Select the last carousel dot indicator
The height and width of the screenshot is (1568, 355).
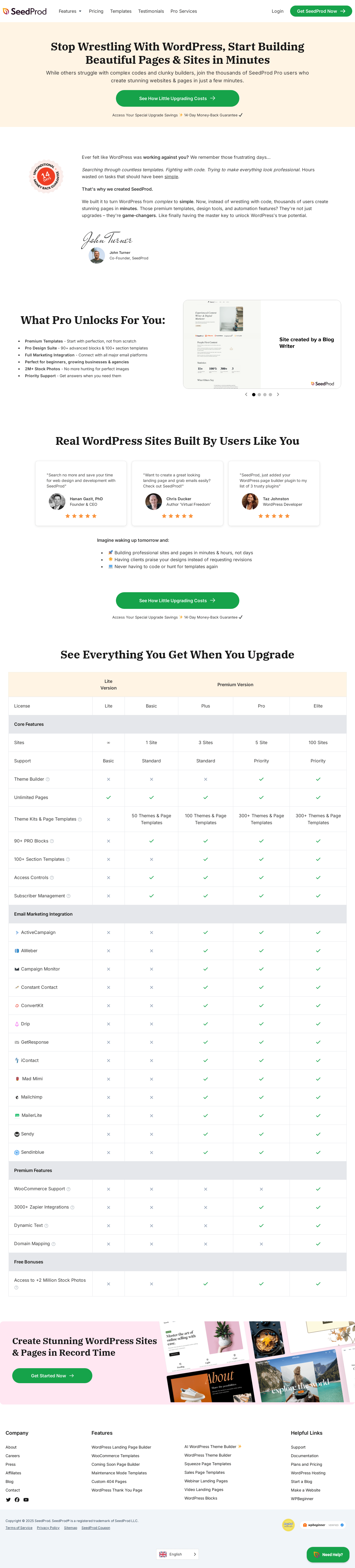pyautogui.click(x=270, y=394)
